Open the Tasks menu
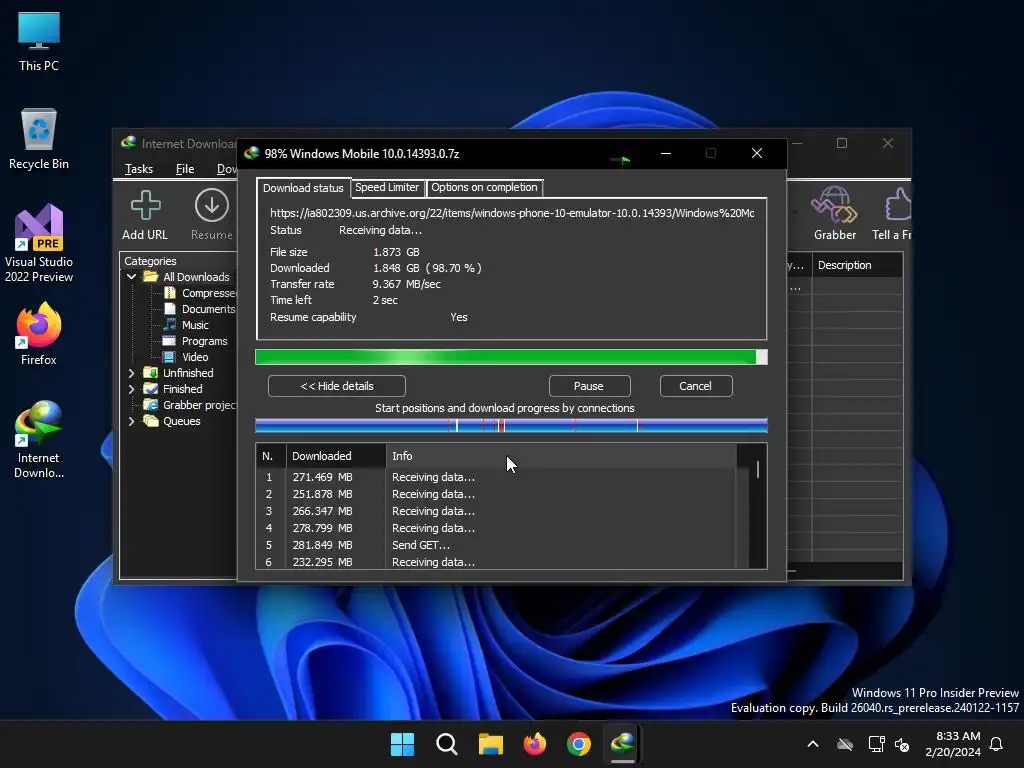1024x768 pixels. (138, 169)
